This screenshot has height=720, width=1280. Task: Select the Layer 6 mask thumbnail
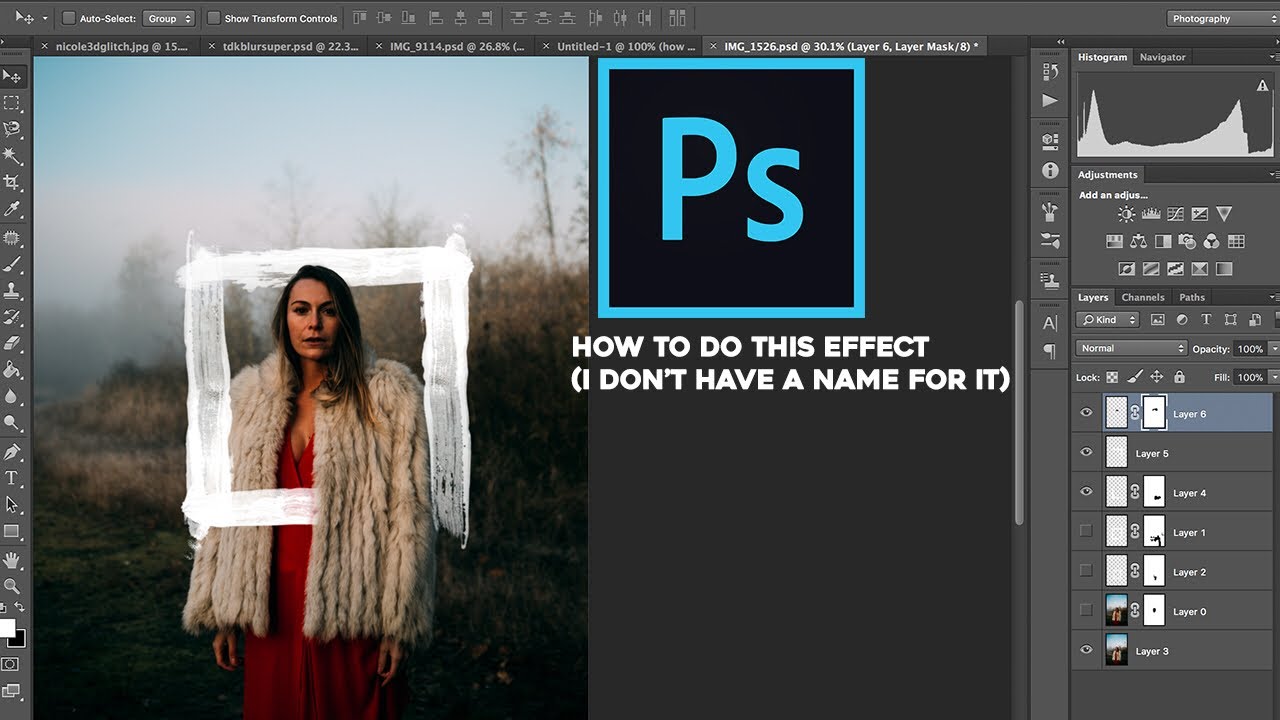[x=1154, y=413]
